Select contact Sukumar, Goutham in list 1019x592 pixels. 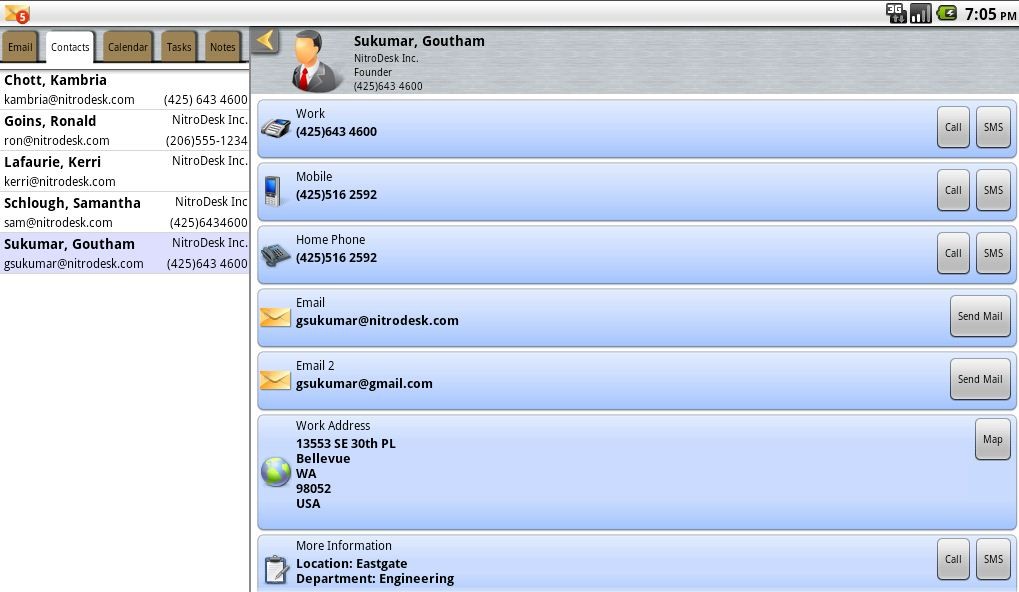[x=124, y=253]
